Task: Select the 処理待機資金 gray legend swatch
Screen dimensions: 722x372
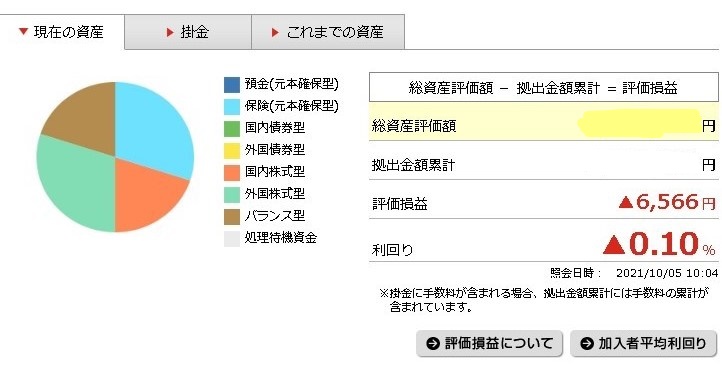Action: click(232, 239)
